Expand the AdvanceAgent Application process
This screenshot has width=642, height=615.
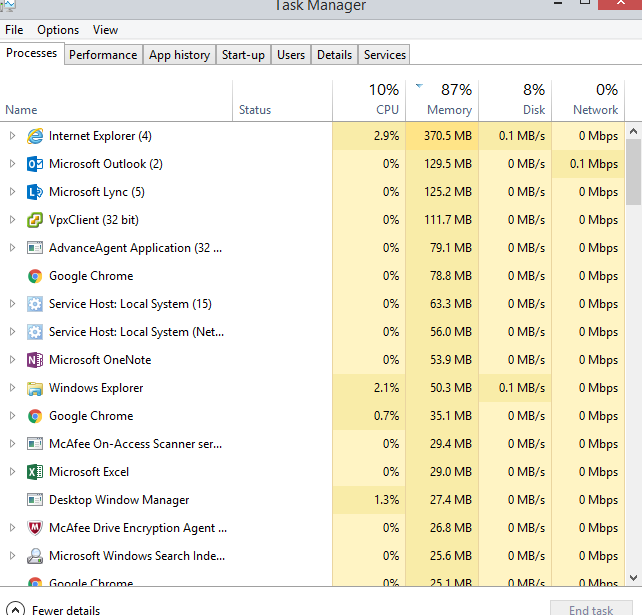coord(12,248)
